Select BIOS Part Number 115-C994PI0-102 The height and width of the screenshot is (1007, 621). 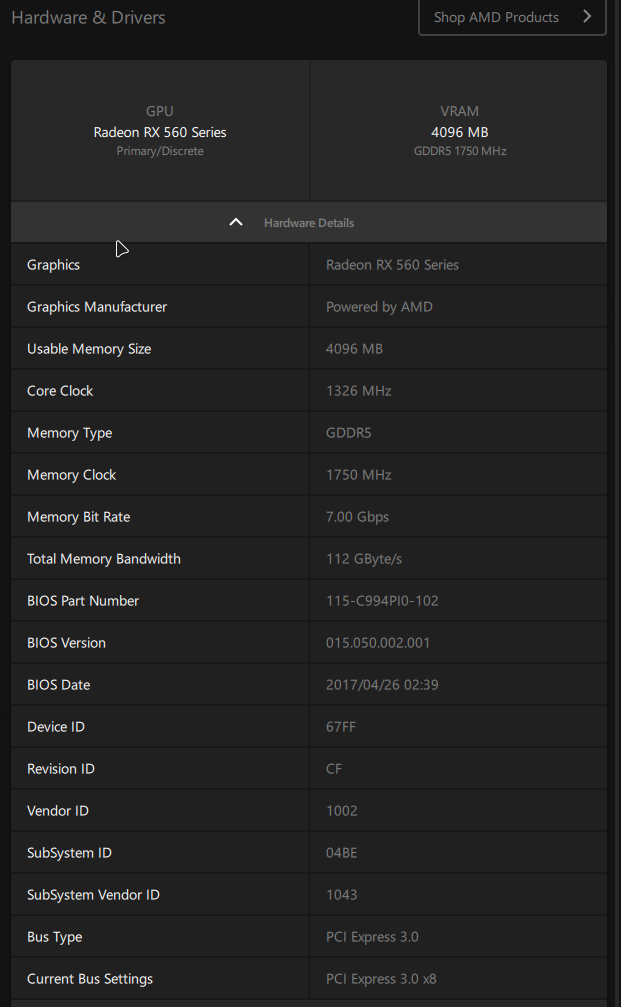pos(382,601)
